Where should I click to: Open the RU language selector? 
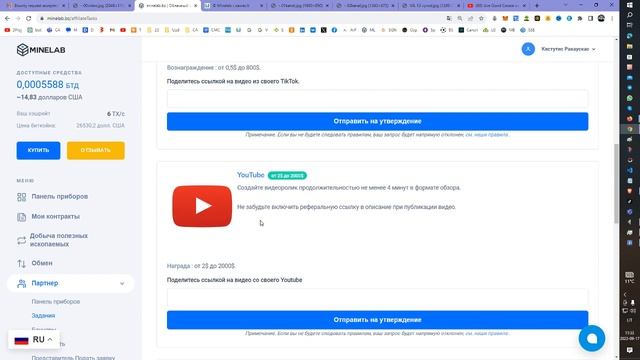pyautogui.click(x=33, y=340)
